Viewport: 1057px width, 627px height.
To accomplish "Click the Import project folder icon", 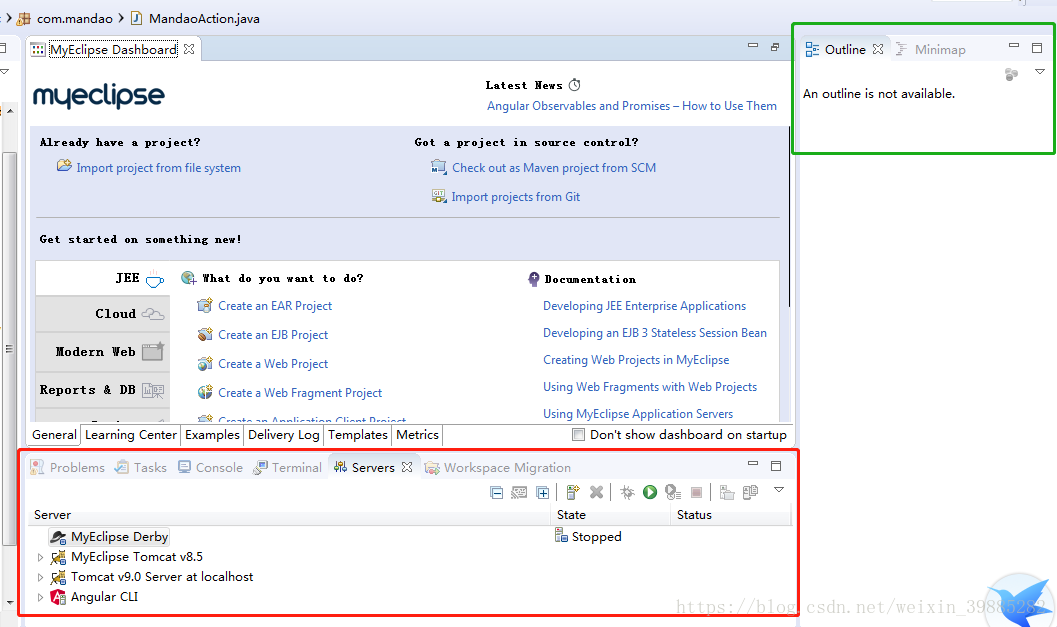I will point(64,166).
